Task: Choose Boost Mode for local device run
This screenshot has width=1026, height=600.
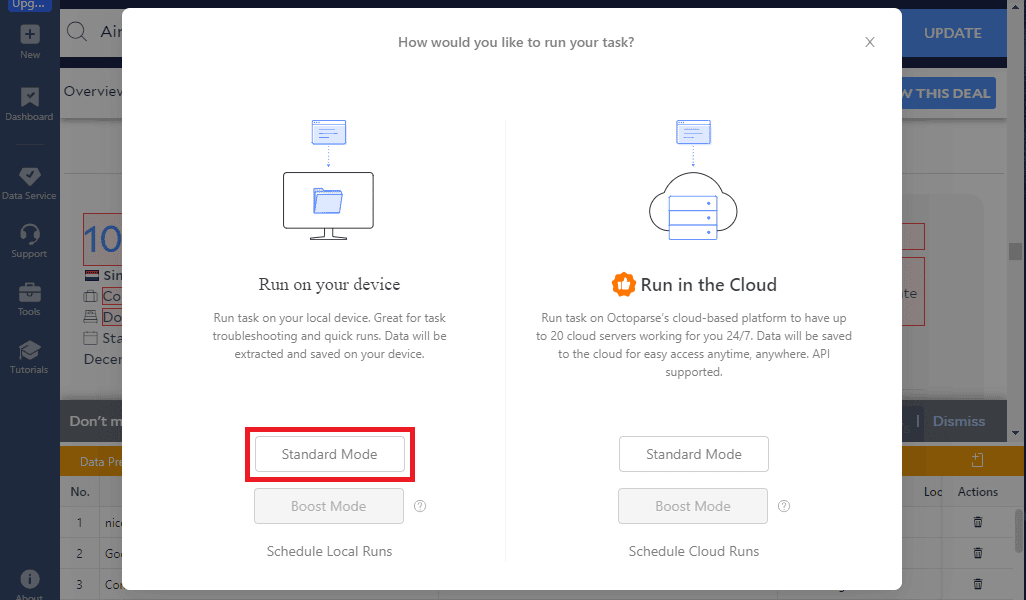Action: 328,506
